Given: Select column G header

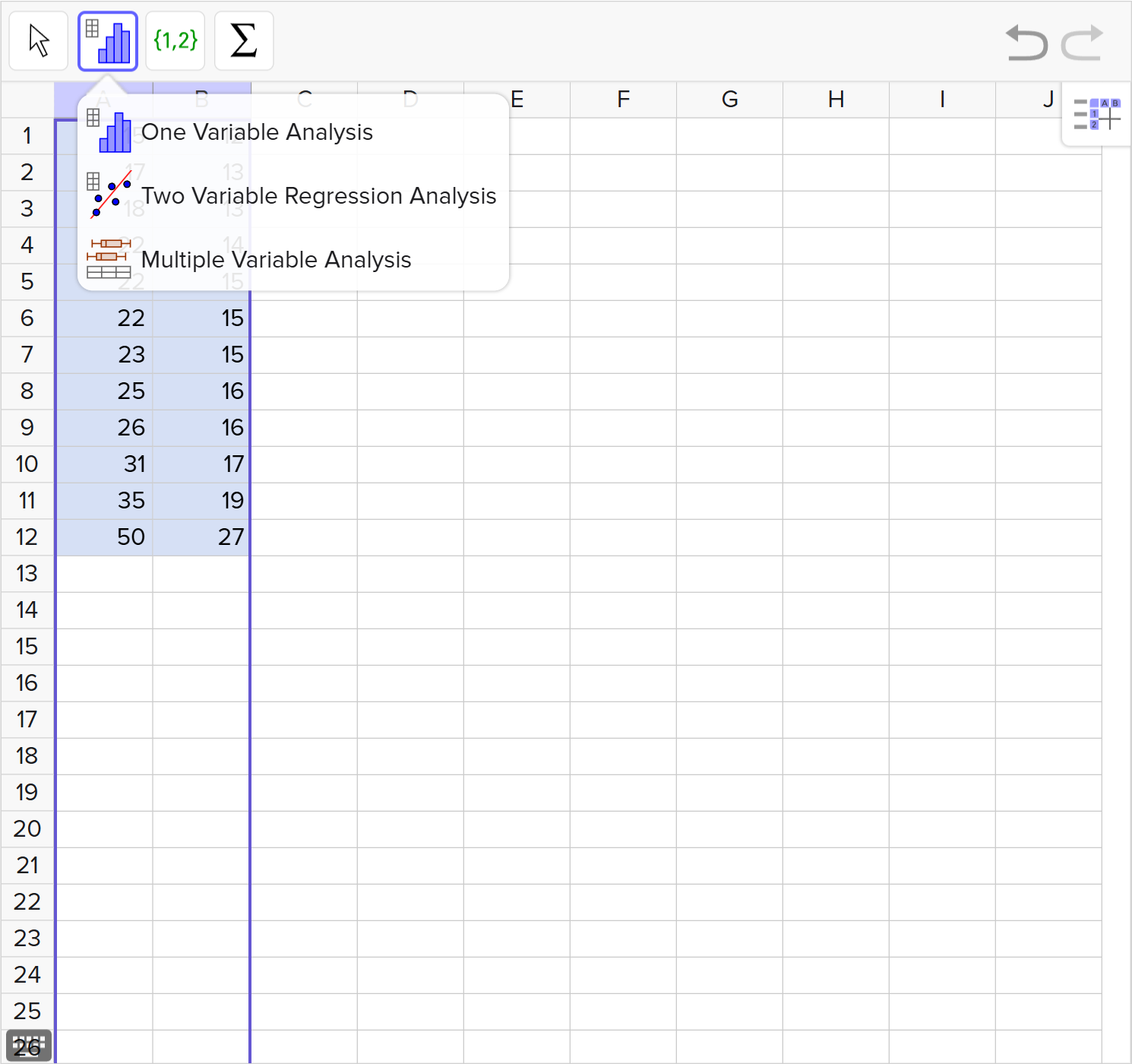Looking at the screenshot, I should (729, 100).
